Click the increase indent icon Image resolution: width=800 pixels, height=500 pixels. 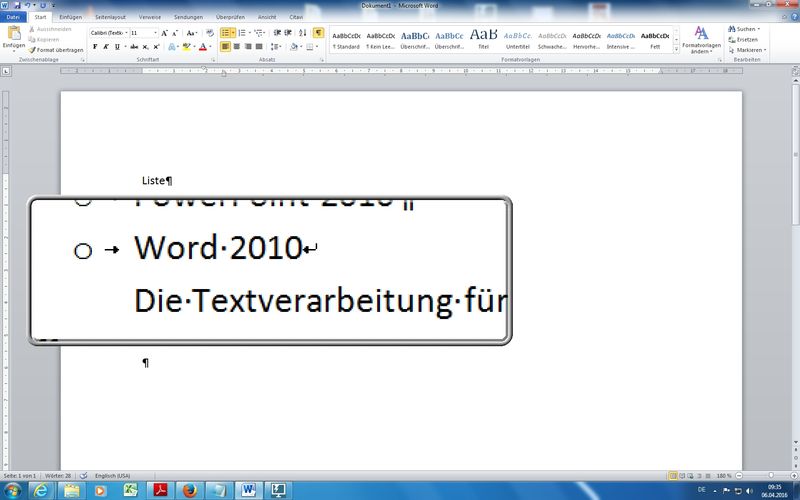click(x=290, y=33)
